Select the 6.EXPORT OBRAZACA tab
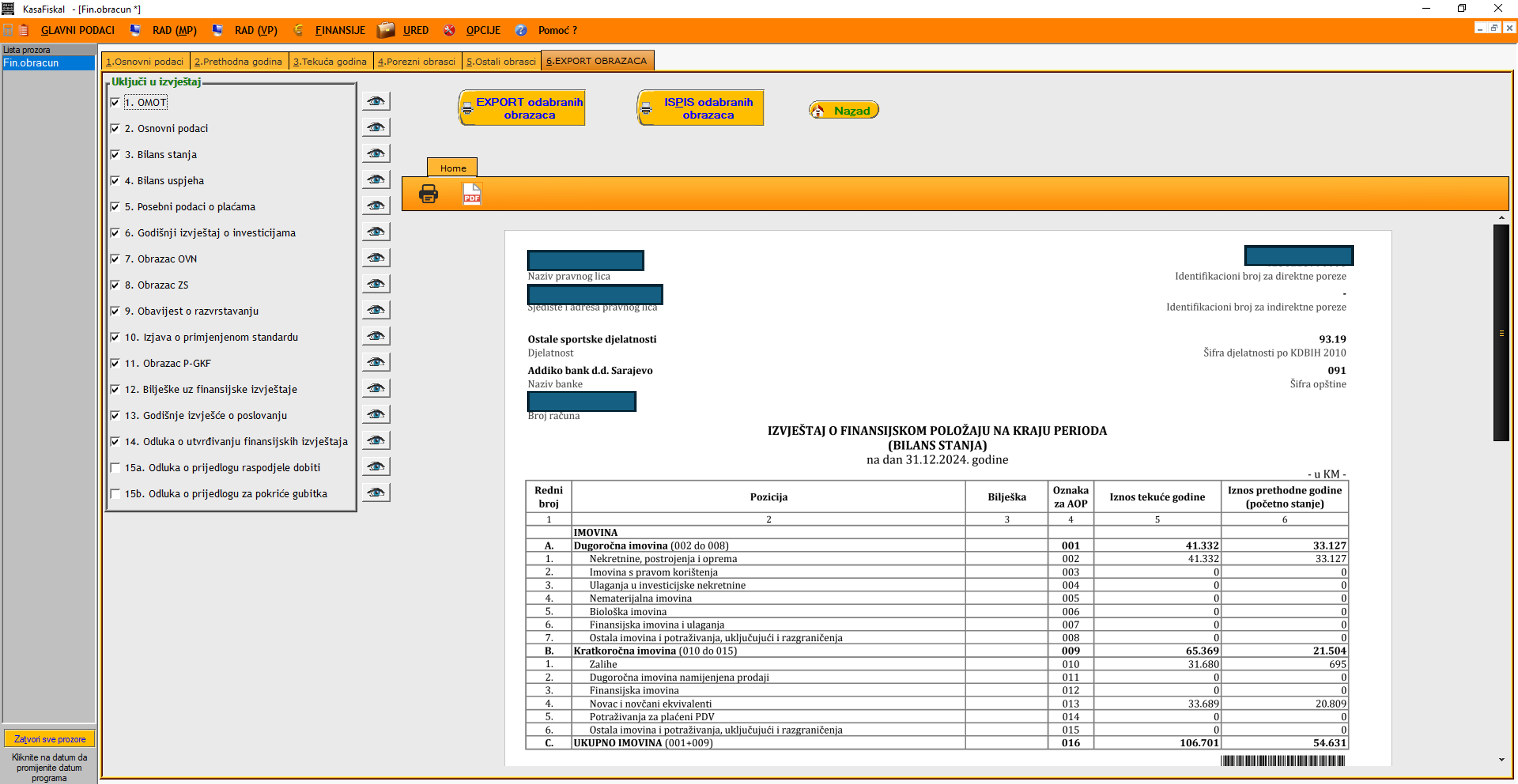This screenshot has height=784, width=1518. (x=597, y=61)
